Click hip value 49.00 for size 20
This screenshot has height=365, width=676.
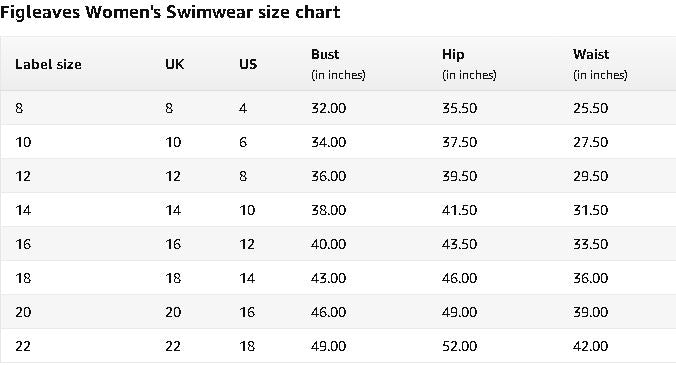pos(460,312)
